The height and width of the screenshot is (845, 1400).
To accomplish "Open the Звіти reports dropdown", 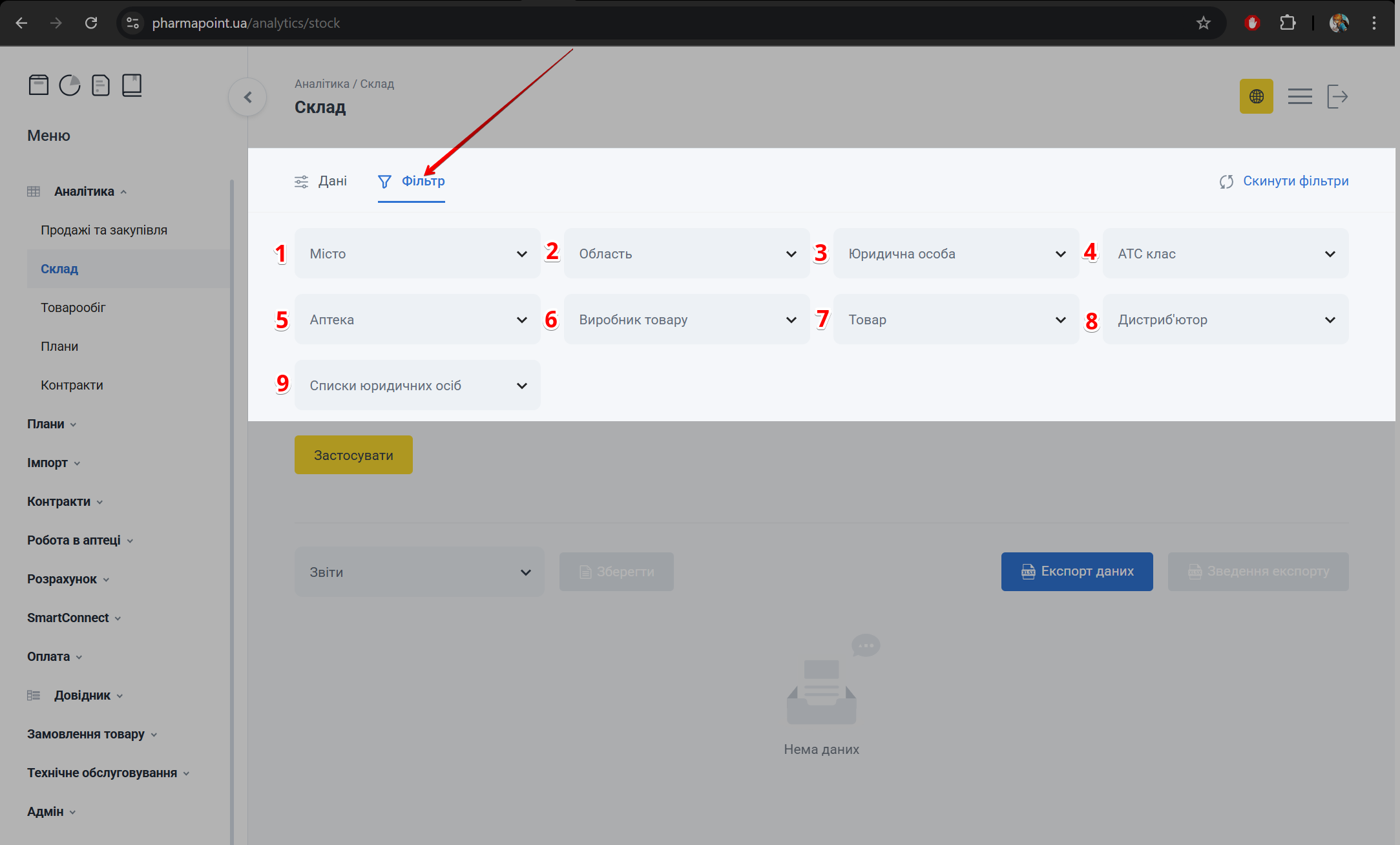I will click(419, 572).
